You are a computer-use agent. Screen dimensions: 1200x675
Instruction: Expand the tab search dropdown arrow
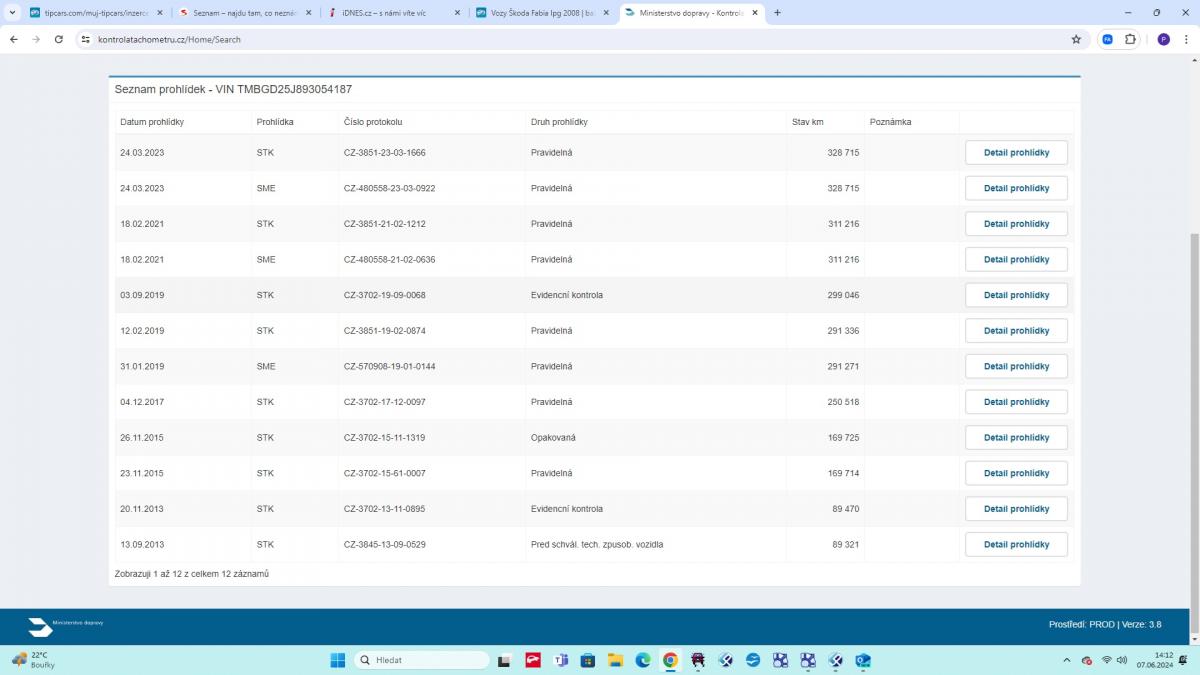12,13
